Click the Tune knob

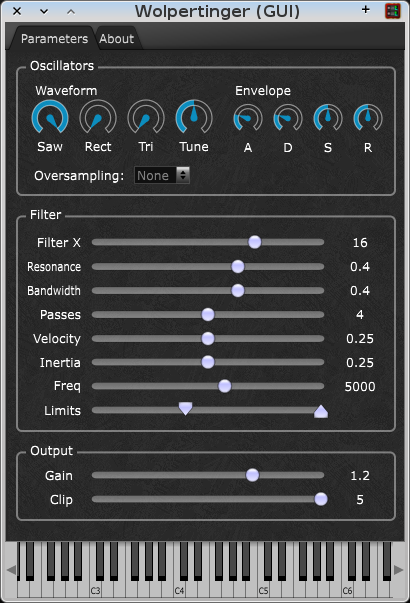pyautogui.click(x=194, y=118)
